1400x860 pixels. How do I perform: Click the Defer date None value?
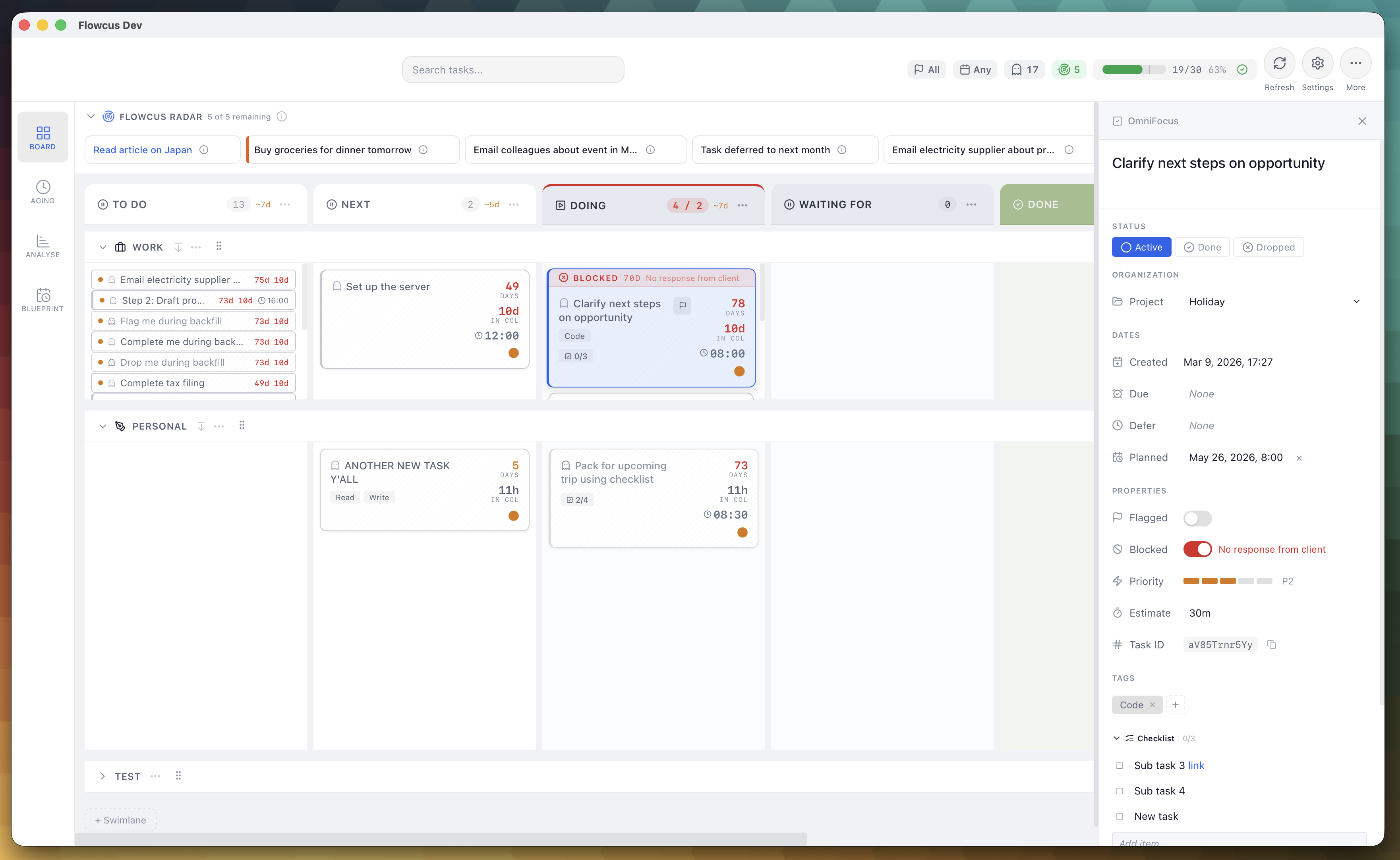tap(1201, 426)
